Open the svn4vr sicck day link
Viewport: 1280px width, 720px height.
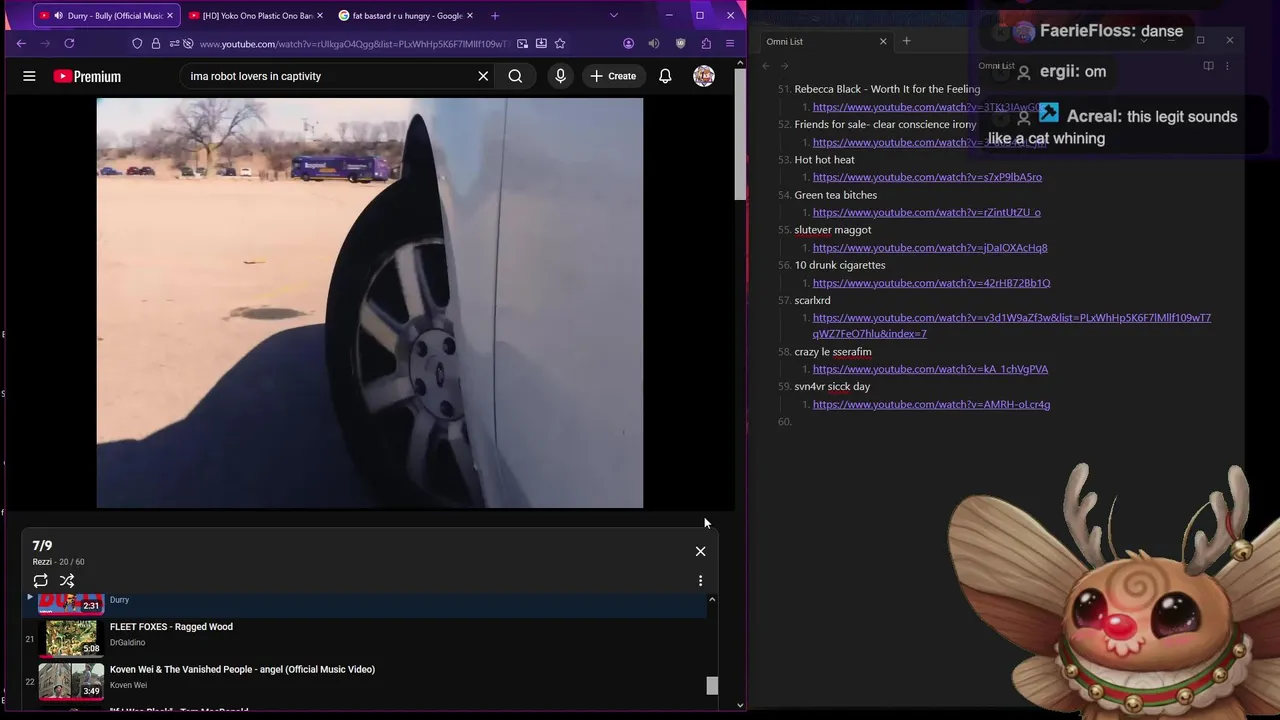coord(931,405)
